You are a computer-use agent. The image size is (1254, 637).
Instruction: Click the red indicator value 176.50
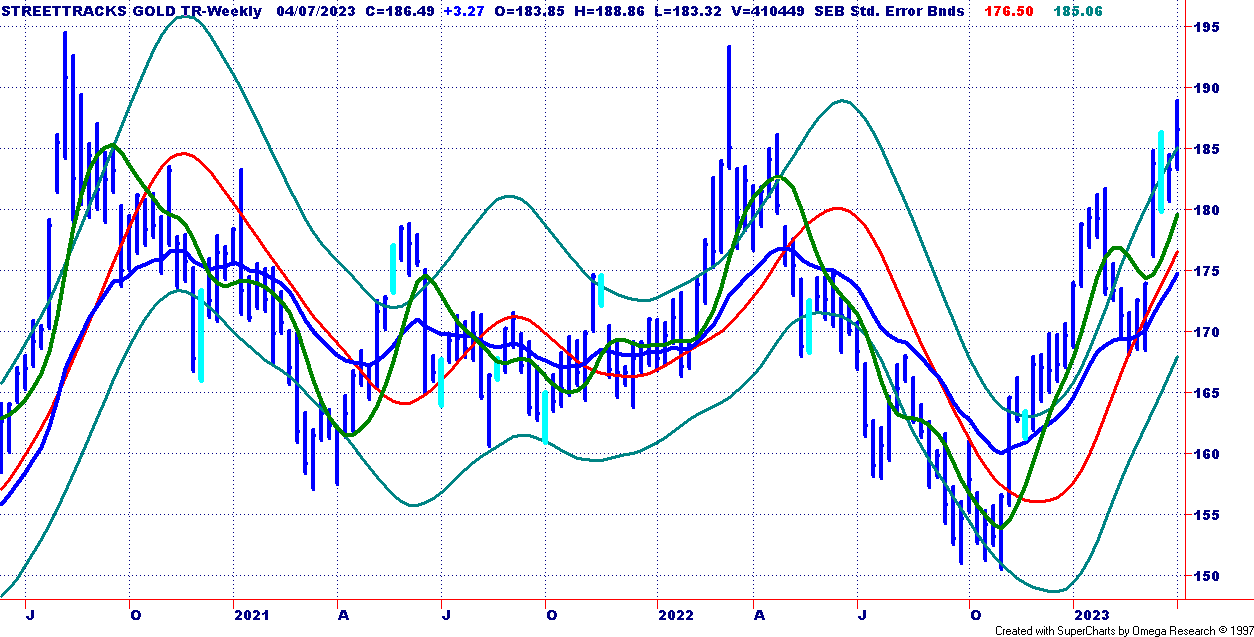(x=1011, y=11)
